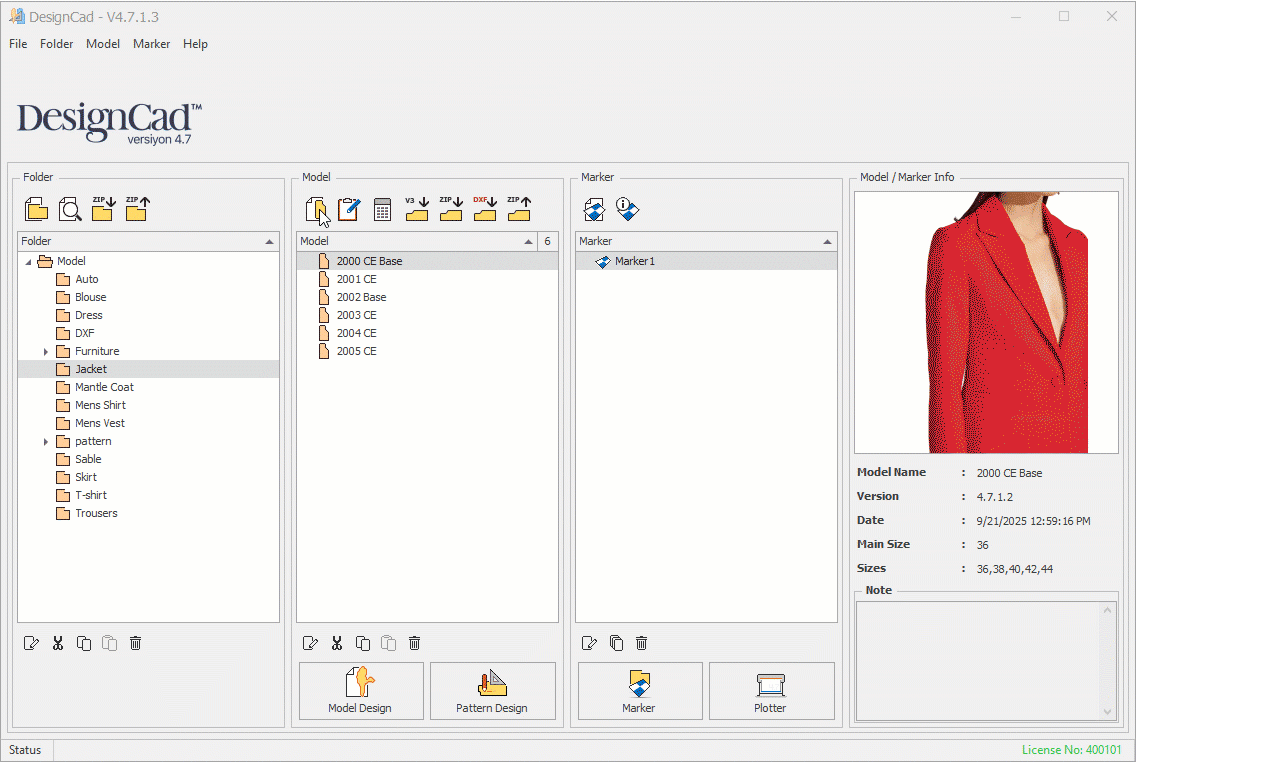Click the search folder magnifier icon
Image resolution: width=1270 pixels, height=762 pixels.
[x=70, y=209]
